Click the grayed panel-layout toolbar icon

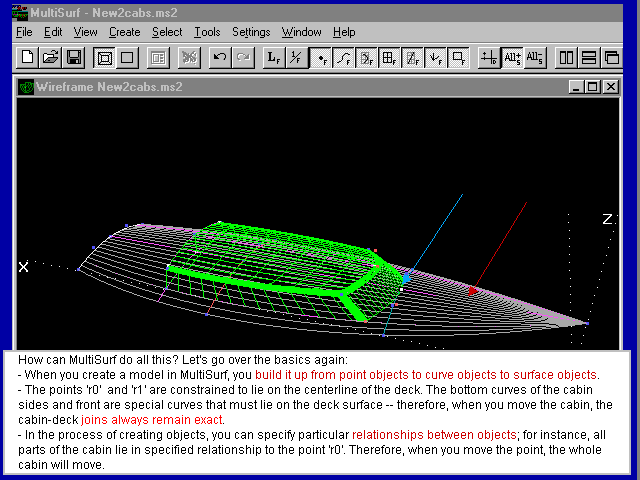coord(158,58)
